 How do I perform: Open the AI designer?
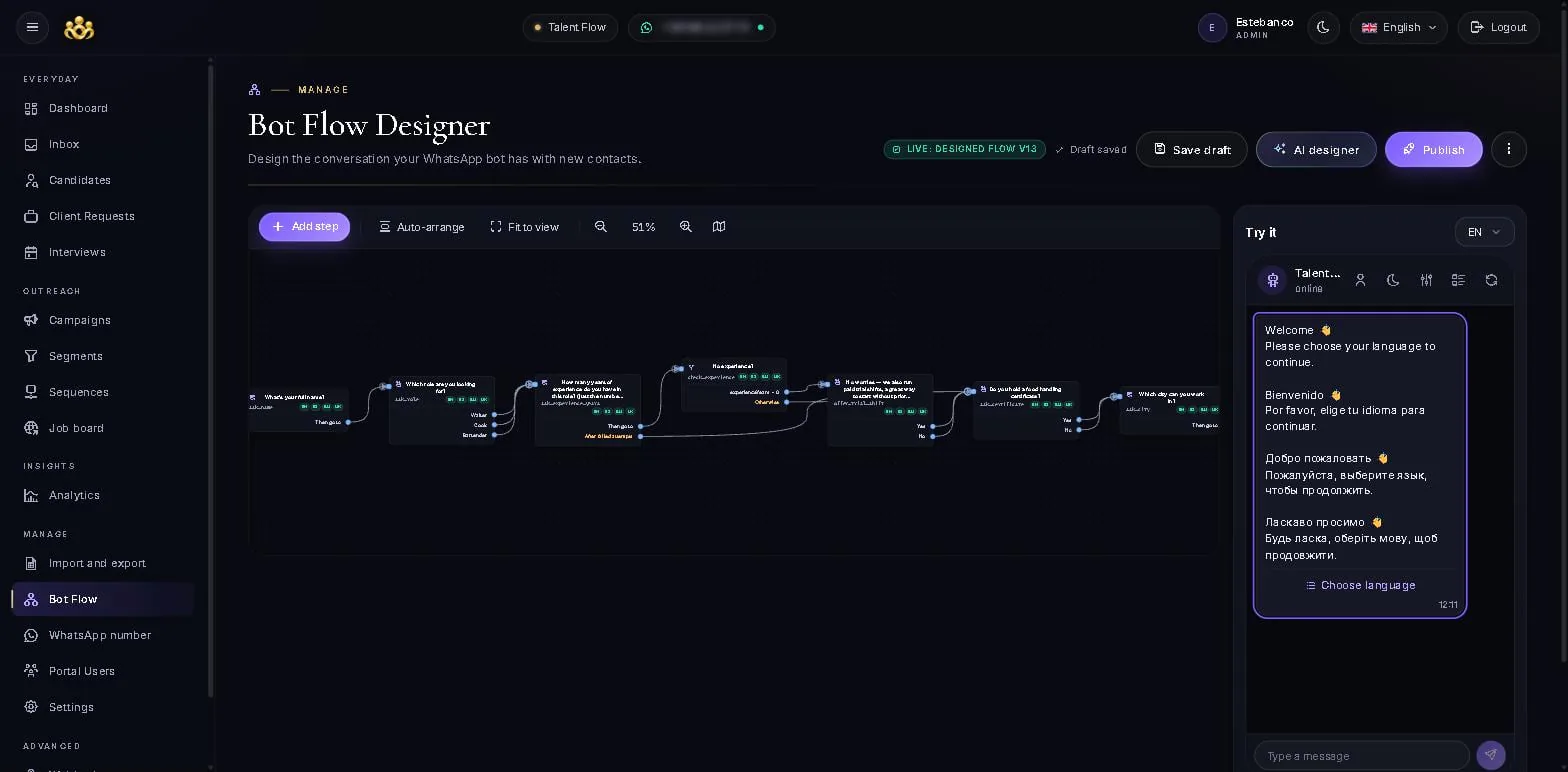point(1316,149)
